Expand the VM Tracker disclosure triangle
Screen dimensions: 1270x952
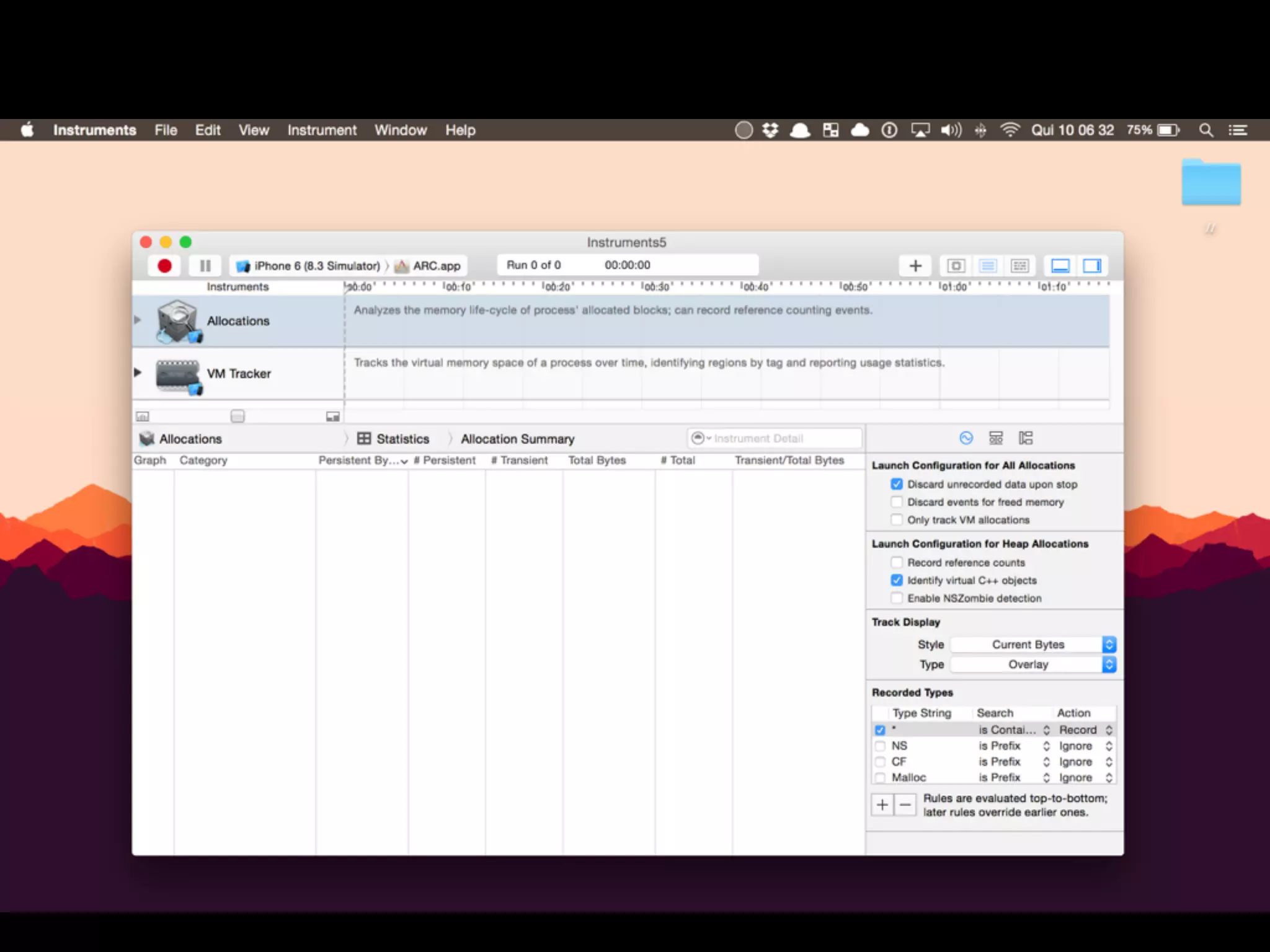click(x=138, y=372)
